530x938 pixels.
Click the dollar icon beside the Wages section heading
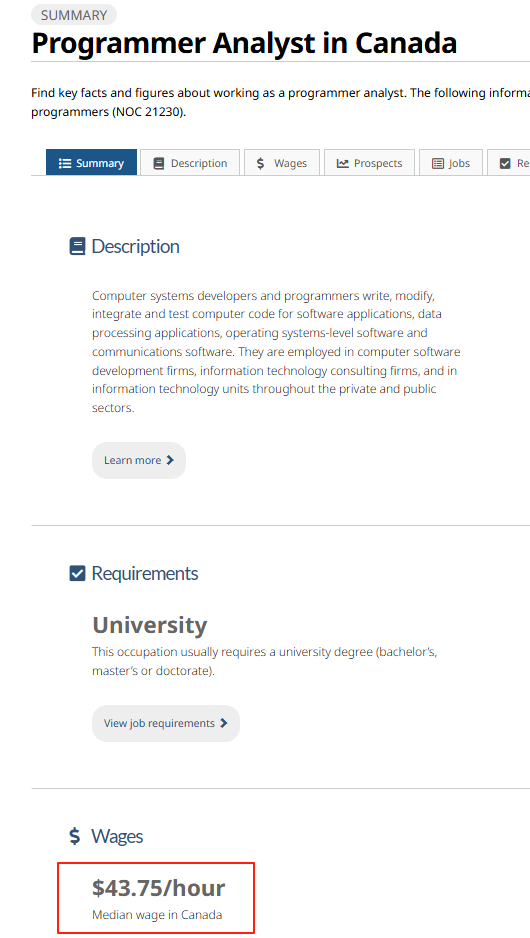[x=75, y=836]
